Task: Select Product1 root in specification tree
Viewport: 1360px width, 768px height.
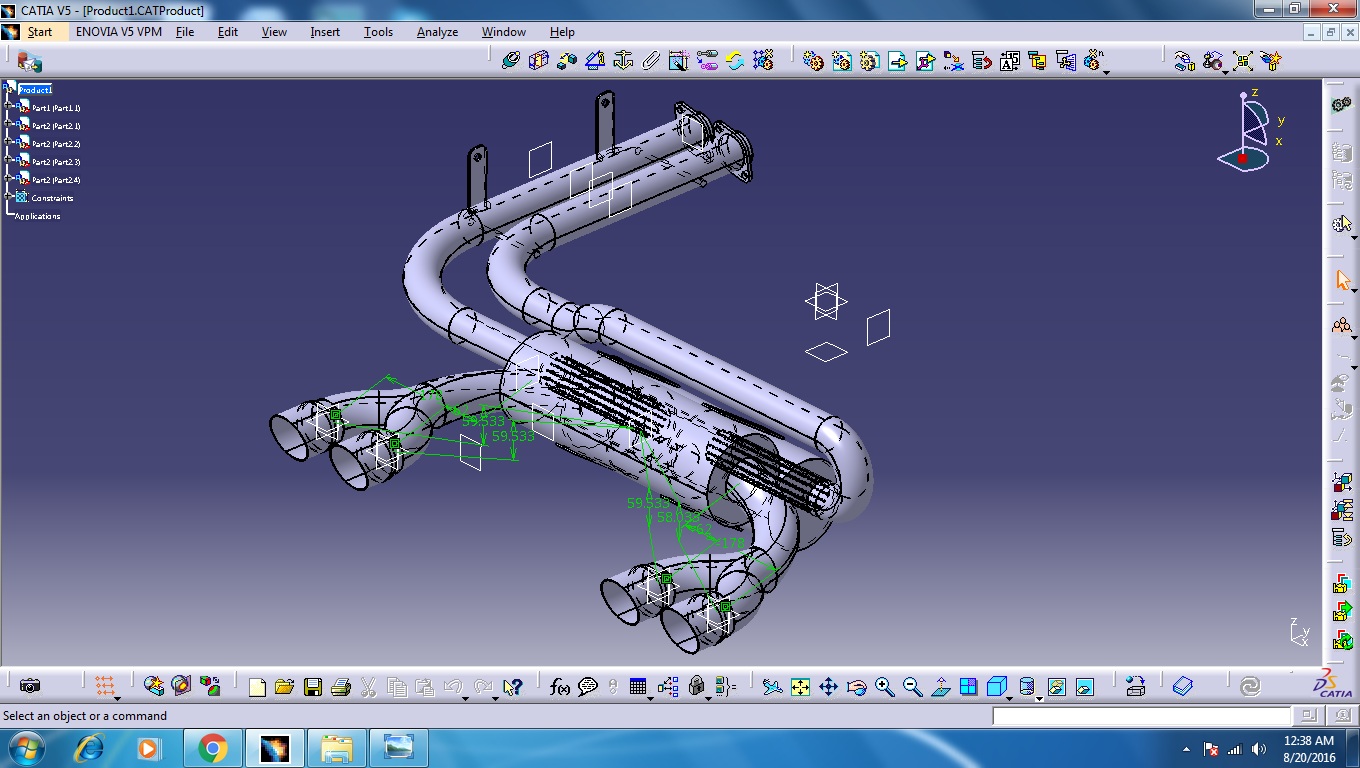Action: [35, 89]
